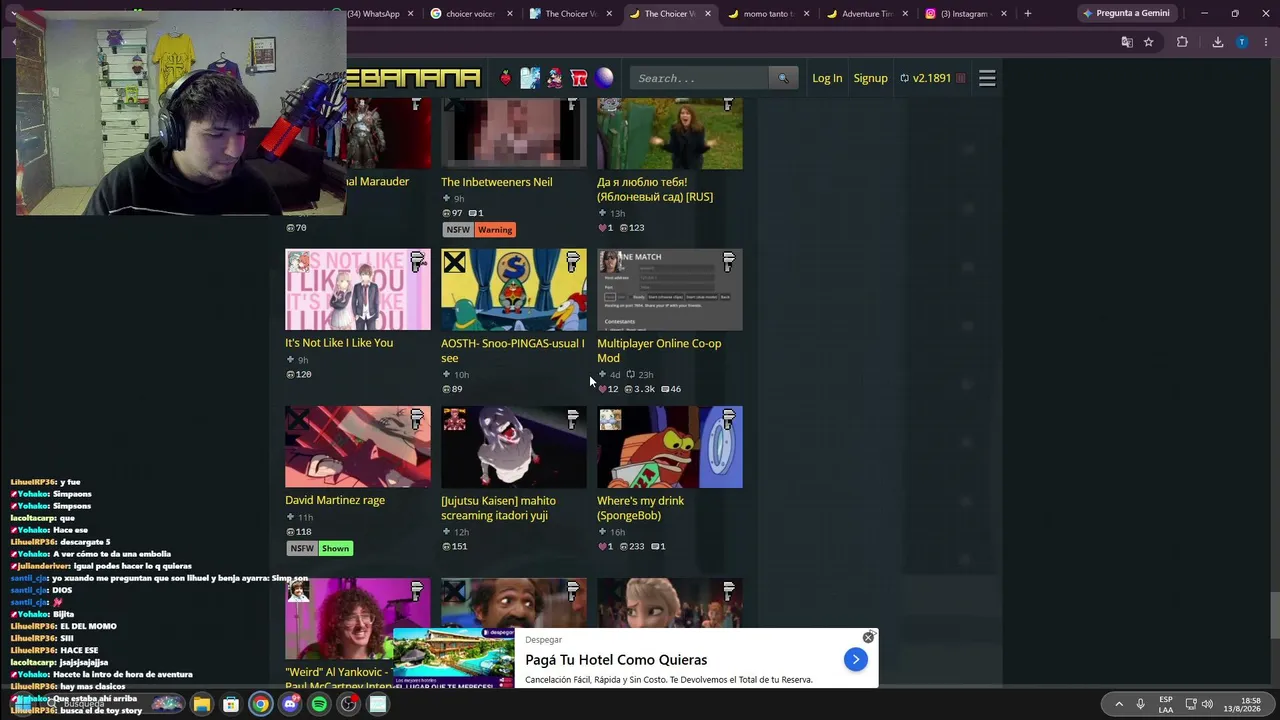The image size is (1280, 720).
Task: Open a new browser tab
Action: pos(1027,14)
